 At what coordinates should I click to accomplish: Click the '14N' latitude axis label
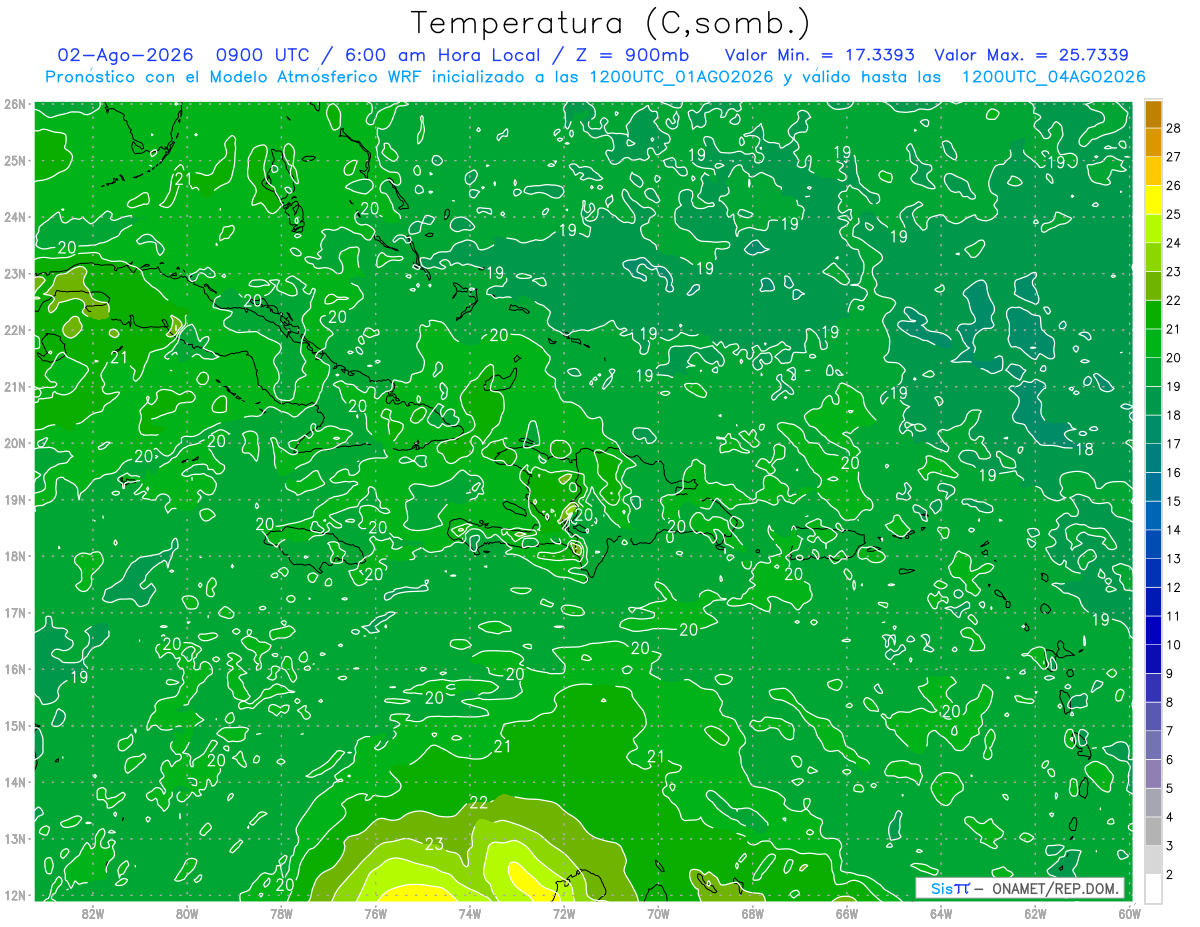click(15, 782)
